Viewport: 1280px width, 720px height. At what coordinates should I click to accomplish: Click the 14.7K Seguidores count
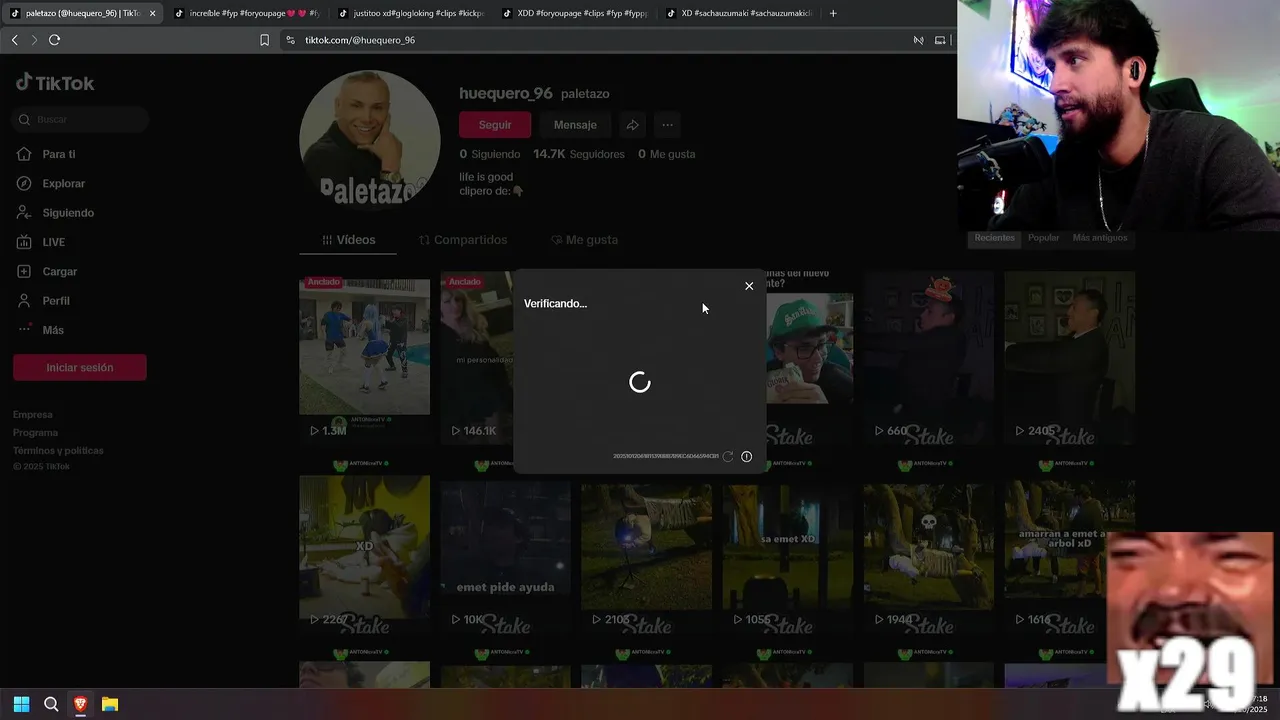coord(578,154)
